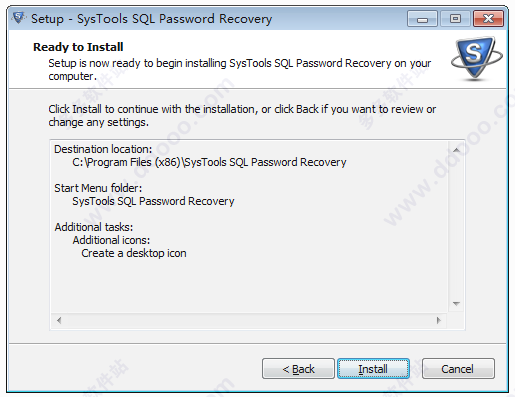Click the summary box scroll right arrow
This screenshot has height=397, width=515.
pos(438,320)
